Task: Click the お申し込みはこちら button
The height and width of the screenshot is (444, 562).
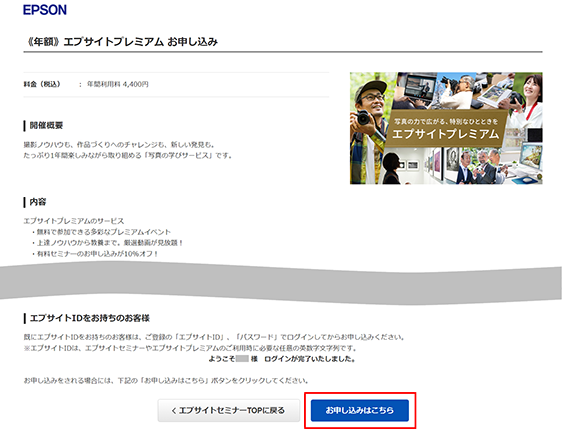Action: tap(359, 410)
